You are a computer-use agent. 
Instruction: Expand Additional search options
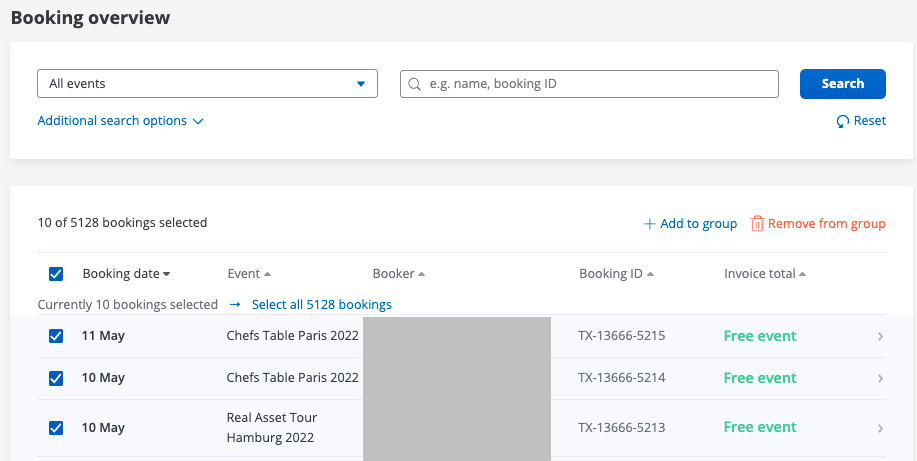120,121
